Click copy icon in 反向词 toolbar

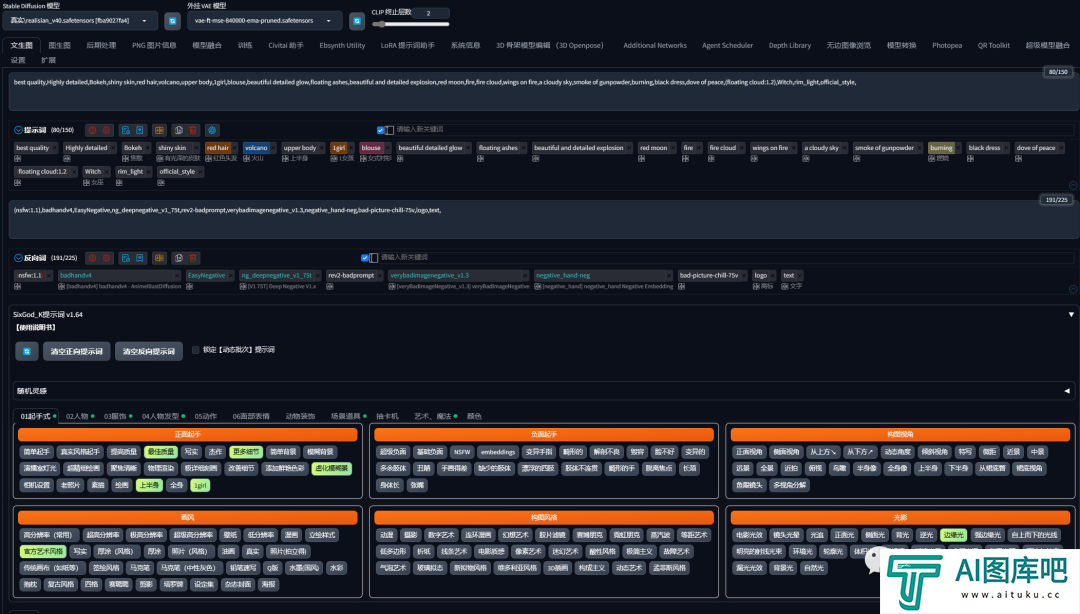tap(178, 258)
